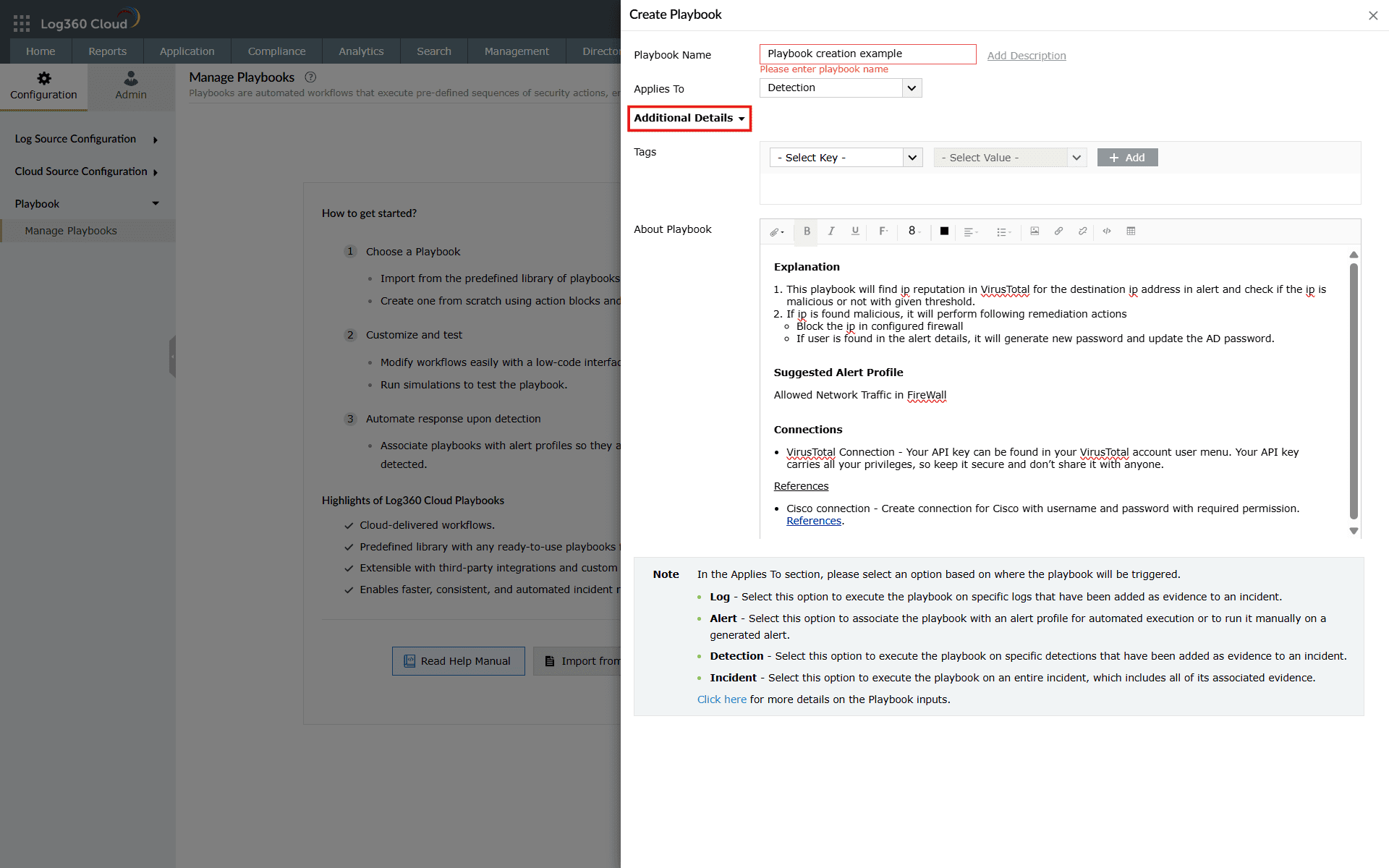Insert a table using the editor toolbar
The width and height of the screenshot is (1389, 868).
(x=1131, y=231)
